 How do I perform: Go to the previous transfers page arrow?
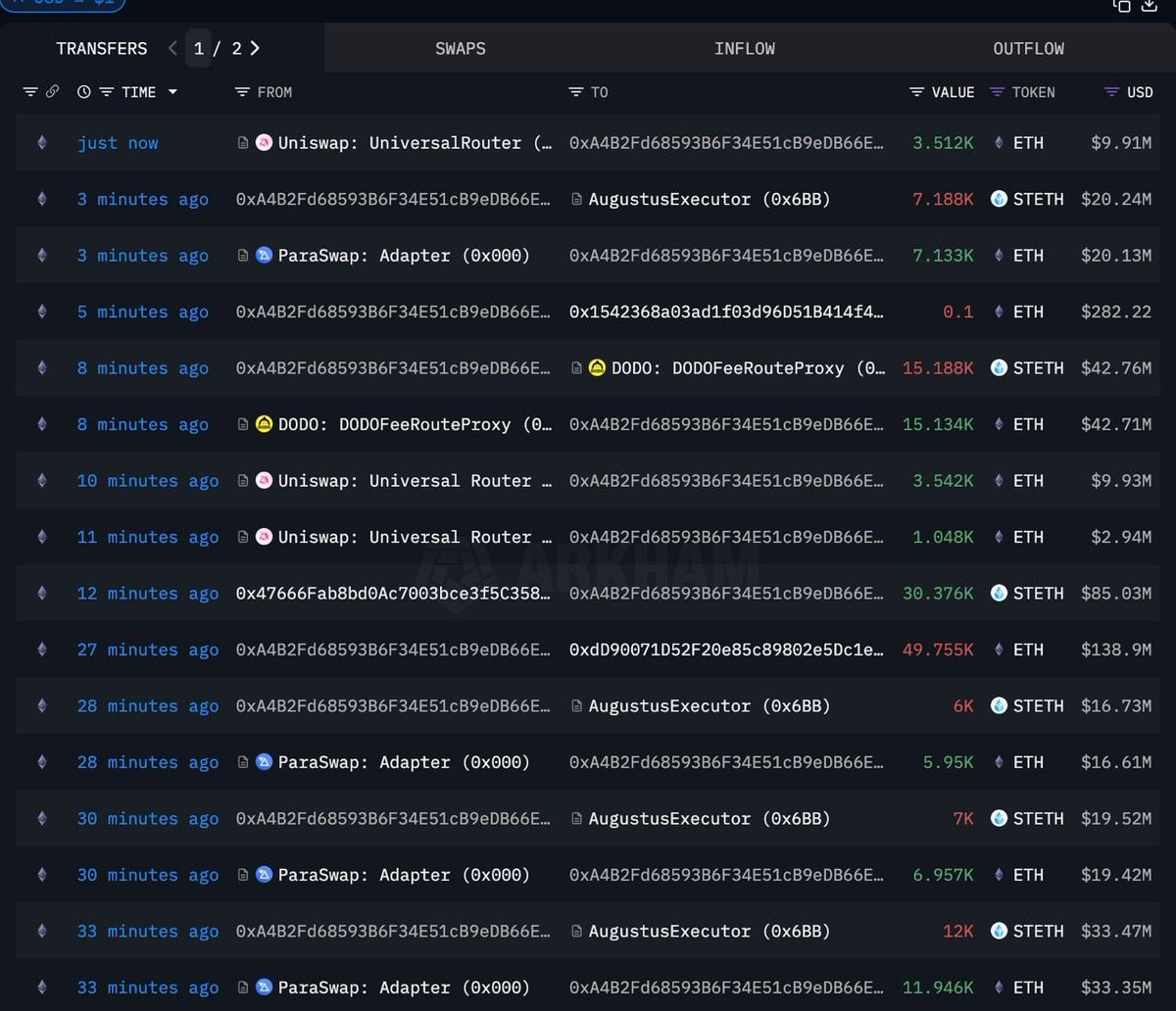172,48
